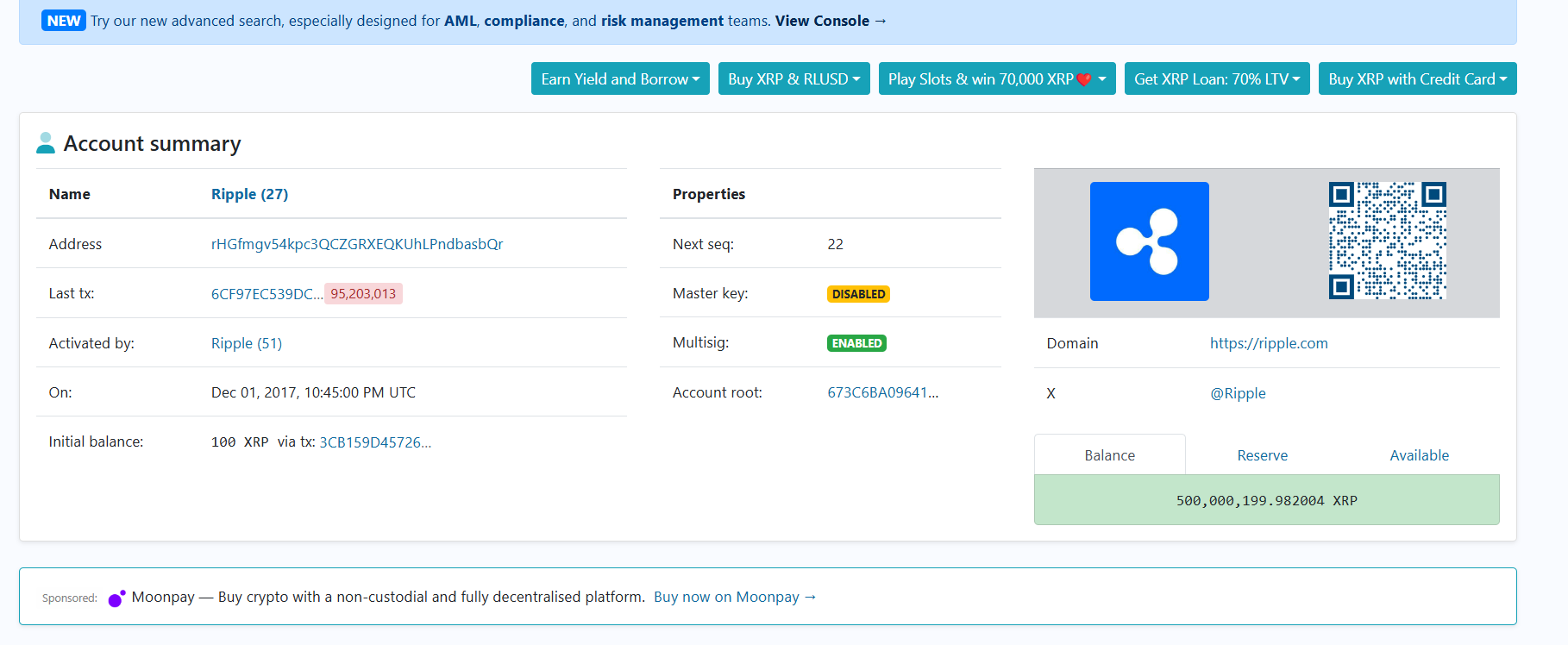This screenshot has height=645, width=1568.
Task: Open last transaction 6CF97EC539DC... link
Action: [267, 294]
